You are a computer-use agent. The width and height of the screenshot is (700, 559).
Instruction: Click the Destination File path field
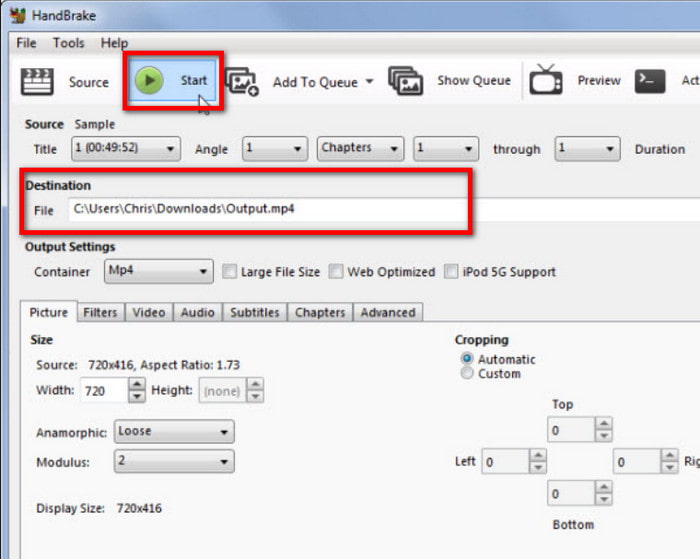[384, 209]
